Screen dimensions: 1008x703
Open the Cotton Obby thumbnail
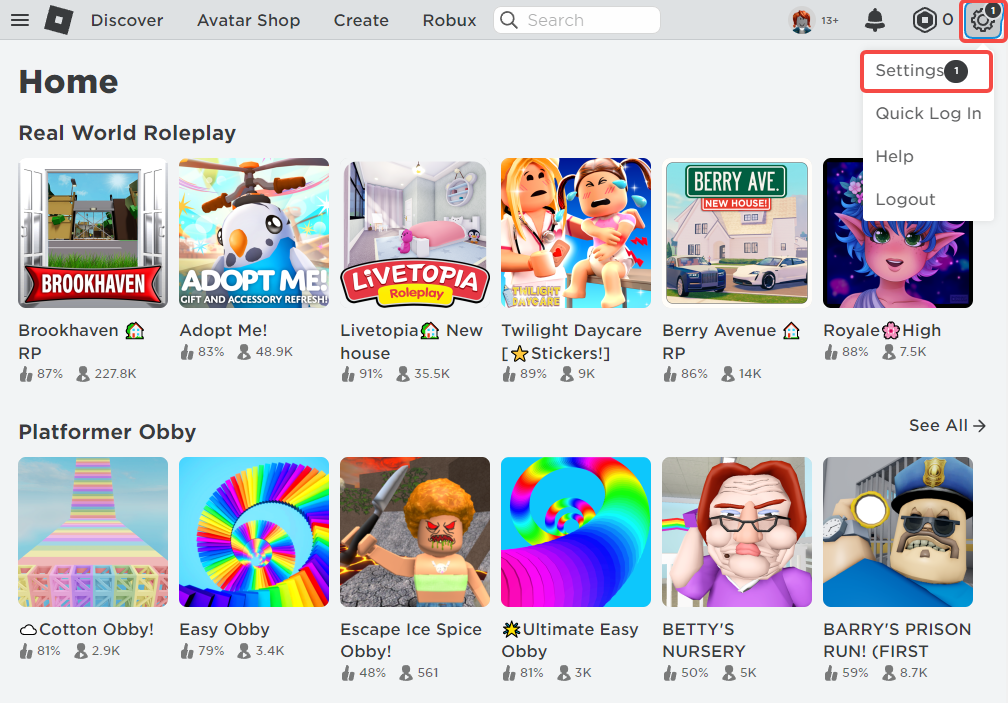point(93,531)
